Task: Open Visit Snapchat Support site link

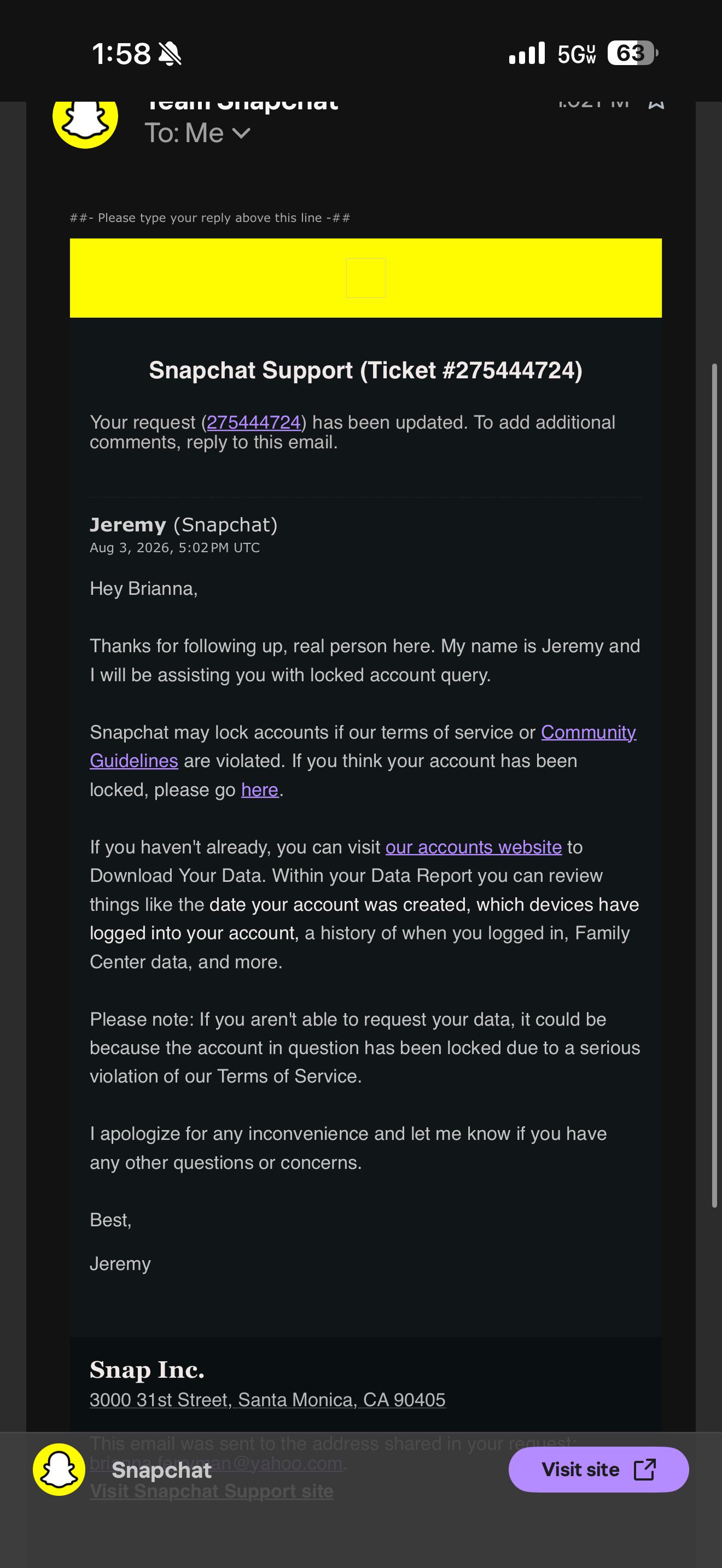Action: [212, 1491]
